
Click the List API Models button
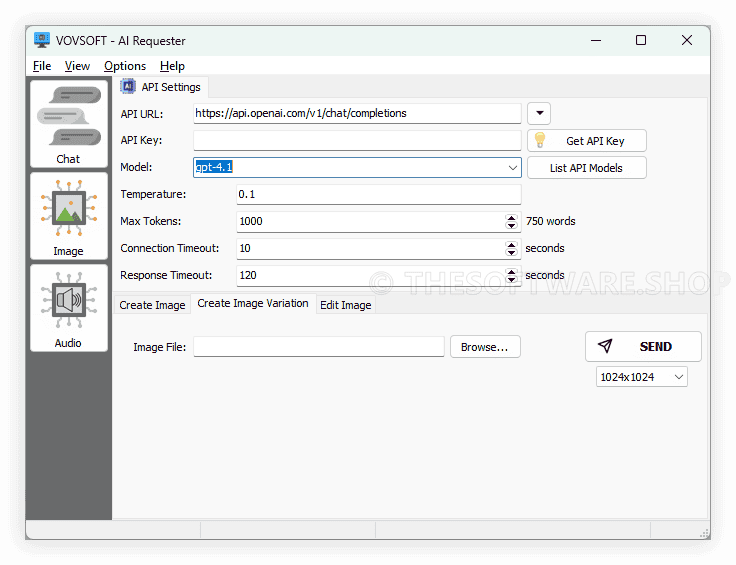coord(587,168)
